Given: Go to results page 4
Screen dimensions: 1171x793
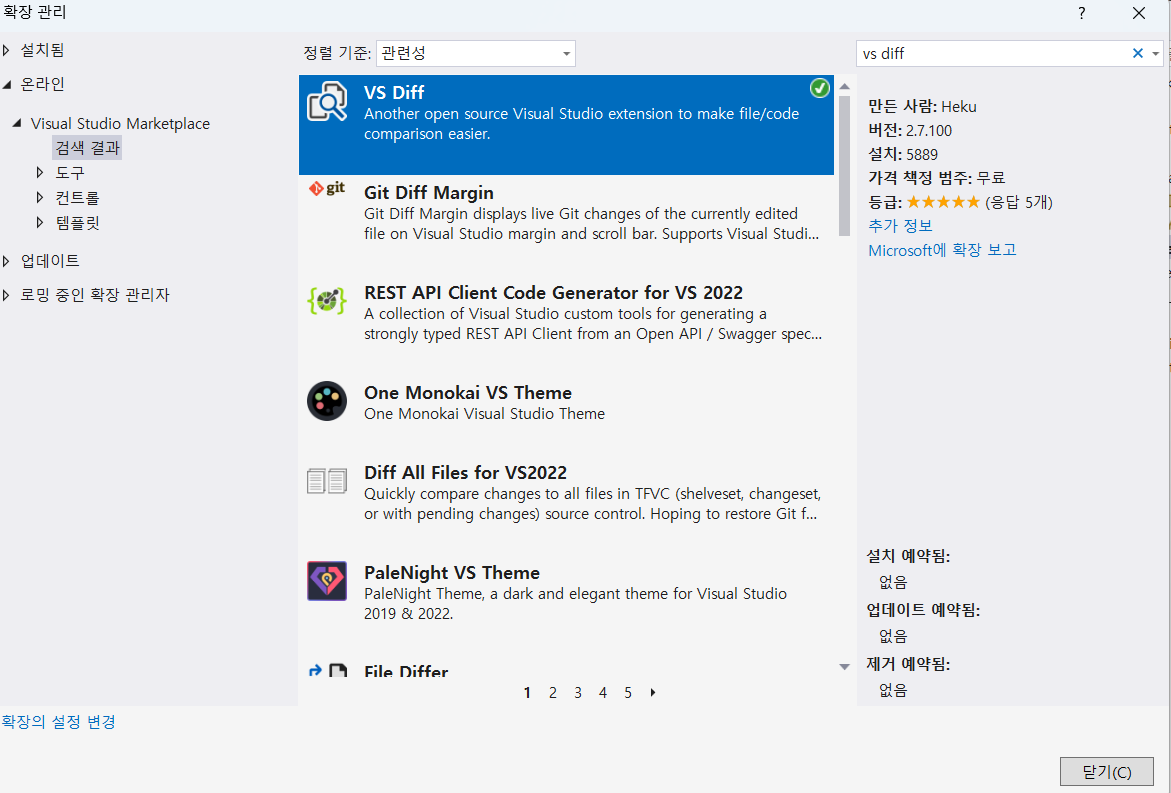Looking at the screenshot, I should click(603, 693).
